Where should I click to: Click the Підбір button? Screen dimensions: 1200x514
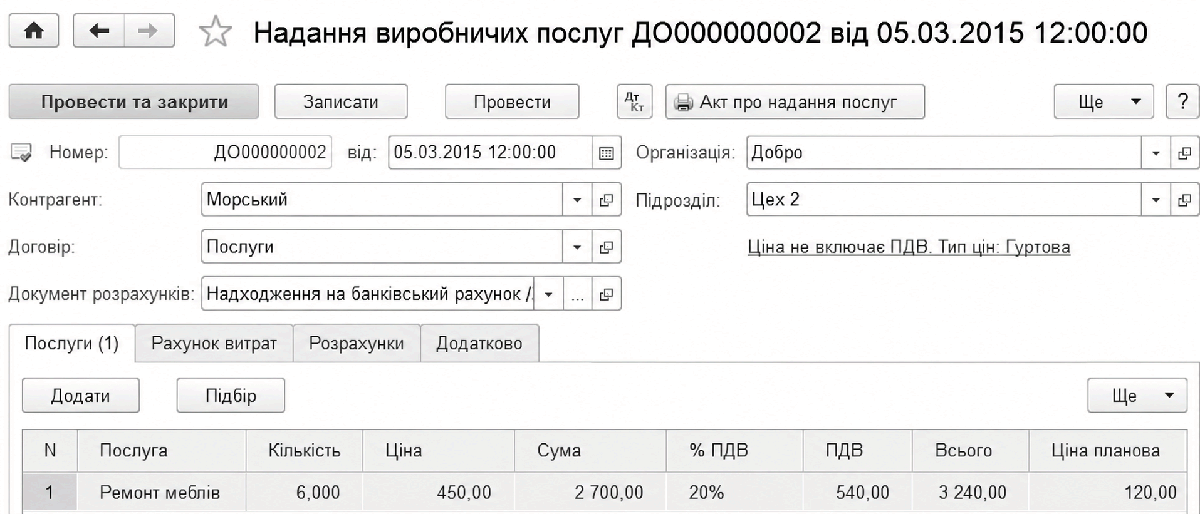pos(231,395)
